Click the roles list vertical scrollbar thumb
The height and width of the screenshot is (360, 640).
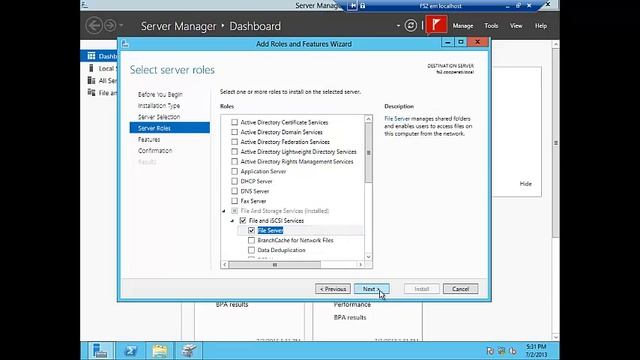pos(369,153)
